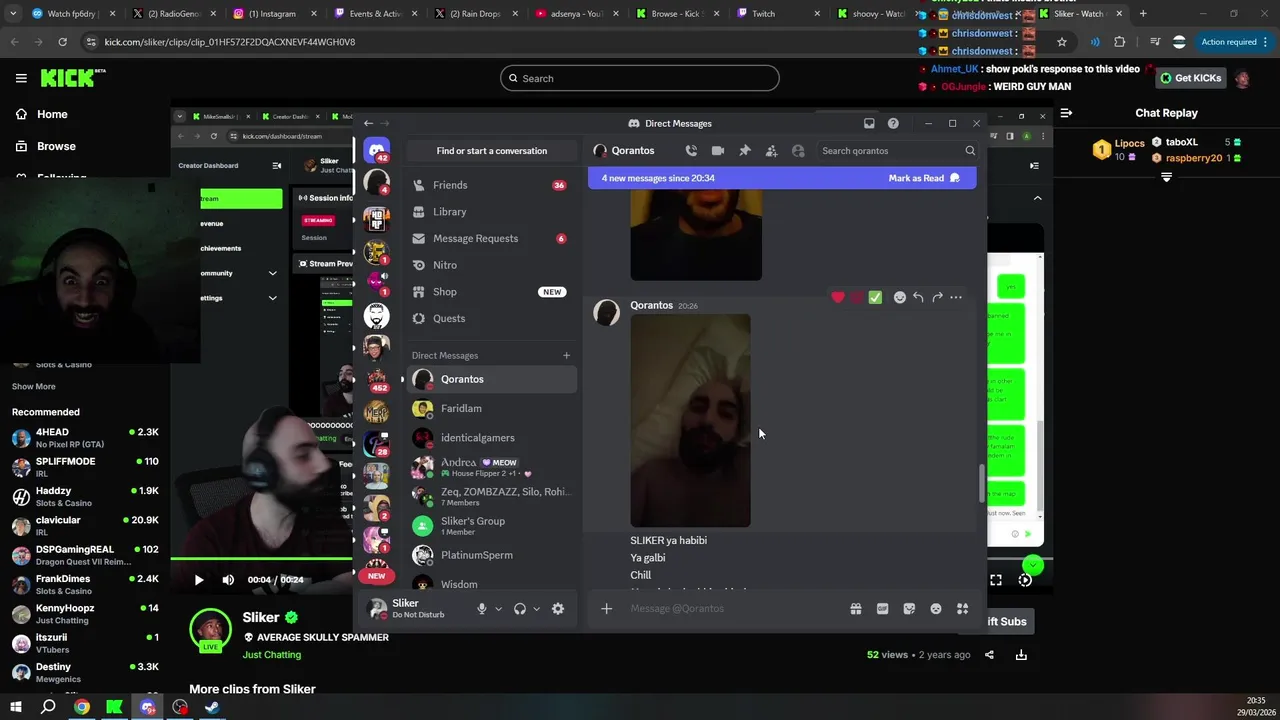Click Find or start a conversation
Image resolution: width=1280 pixels, height=720 pixels.
click(491, 151)
